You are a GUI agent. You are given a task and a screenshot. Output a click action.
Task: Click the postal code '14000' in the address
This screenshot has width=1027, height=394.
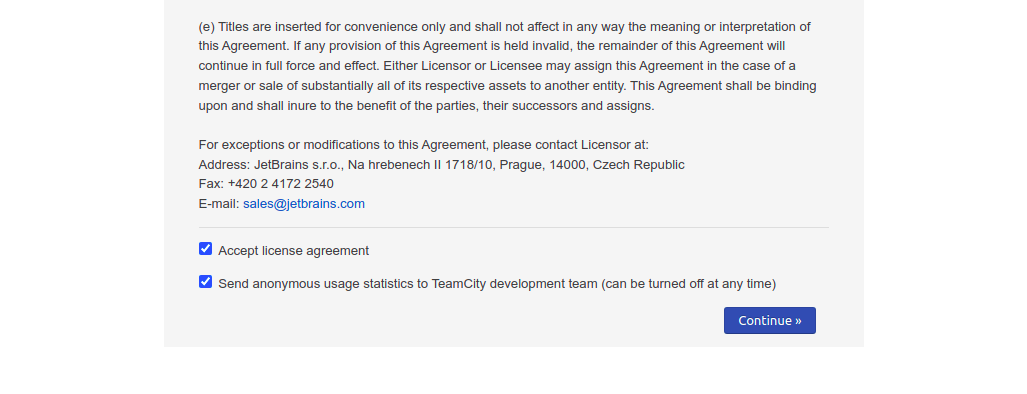coord(567,165)
